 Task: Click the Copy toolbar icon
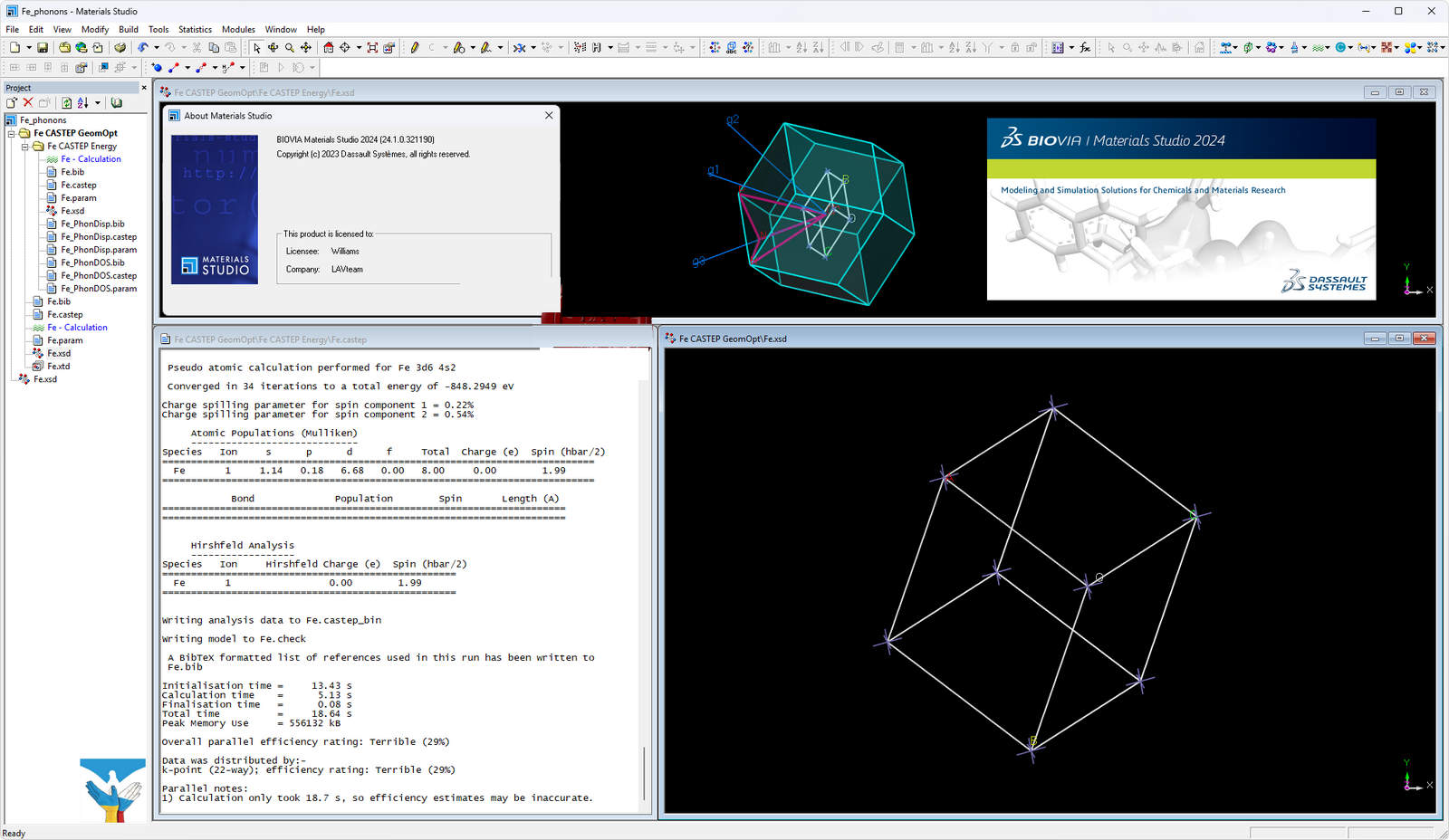214,47
